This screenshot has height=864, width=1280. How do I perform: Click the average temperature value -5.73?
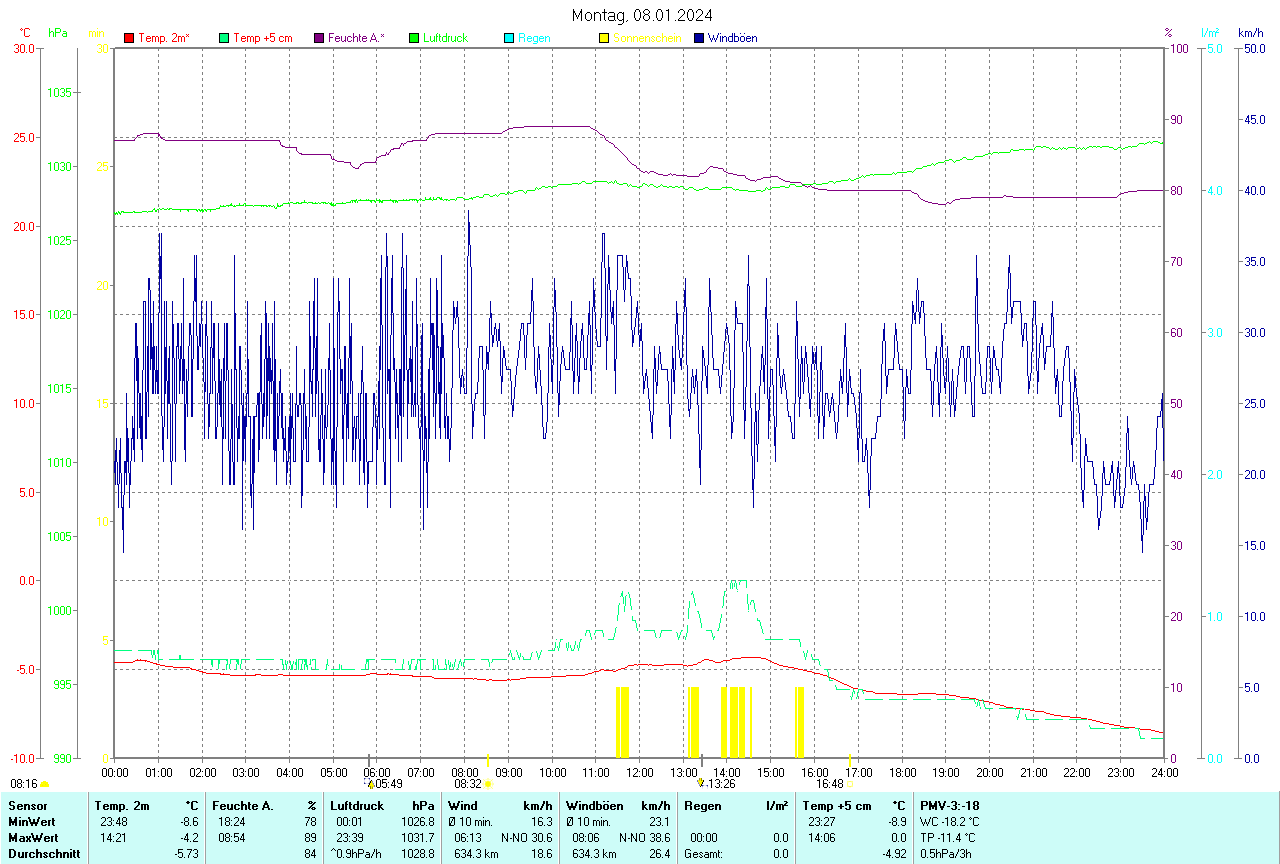click(187, 854)
